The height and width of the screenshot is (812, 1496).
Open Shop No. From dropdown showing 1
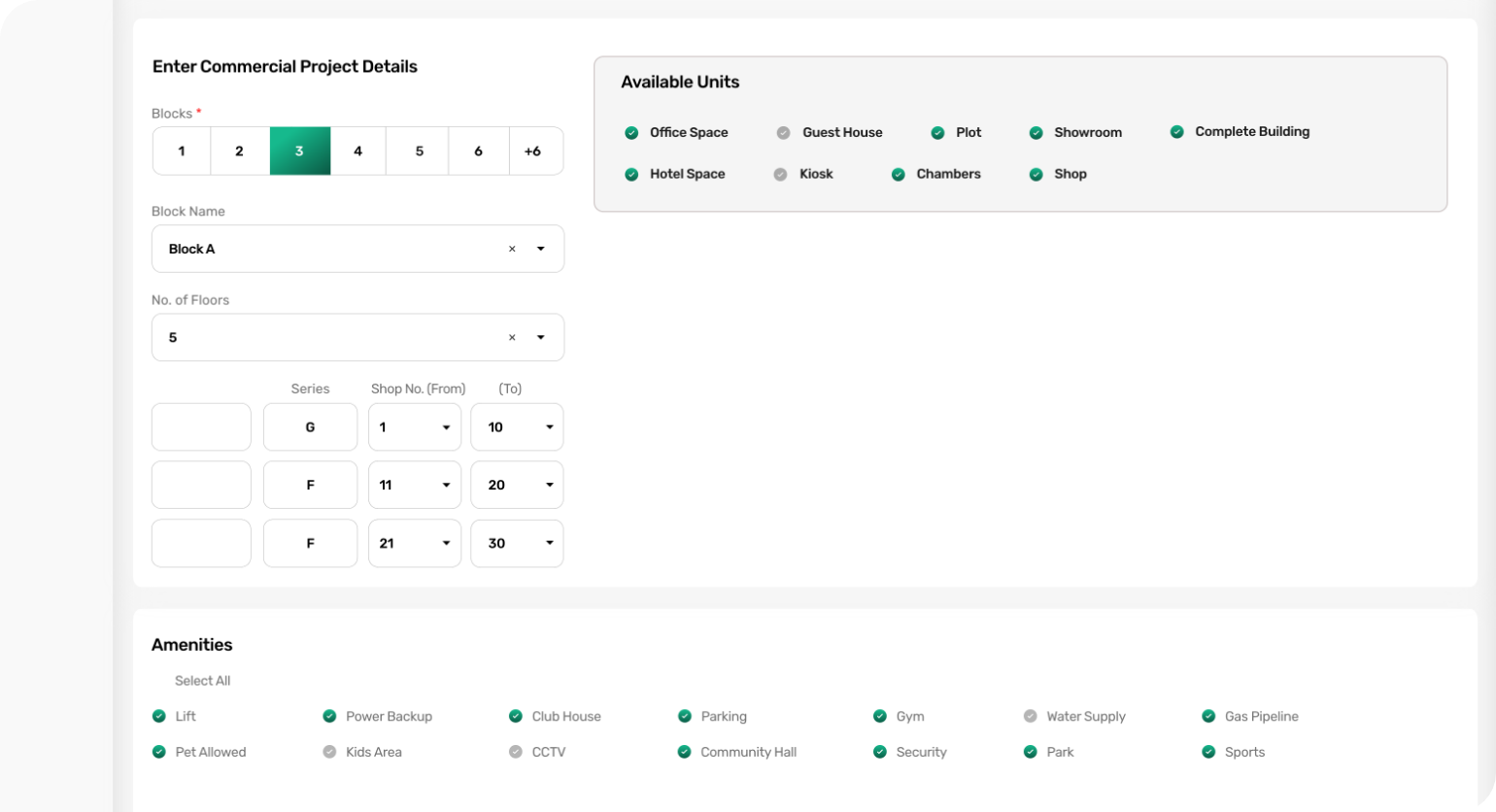pos(415,427)
